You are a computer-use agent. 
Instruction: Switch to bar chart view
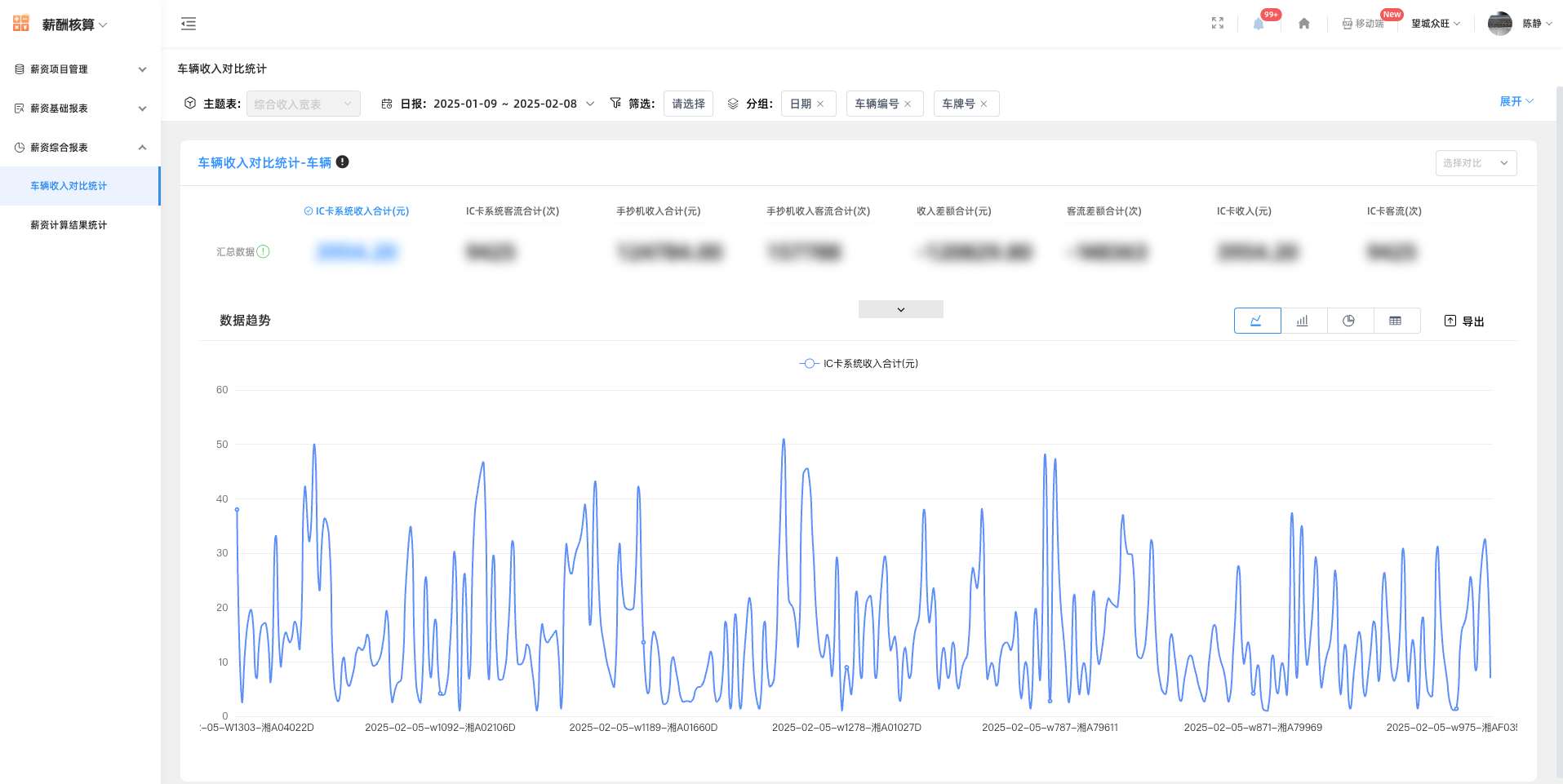[x=1303, y=321]
